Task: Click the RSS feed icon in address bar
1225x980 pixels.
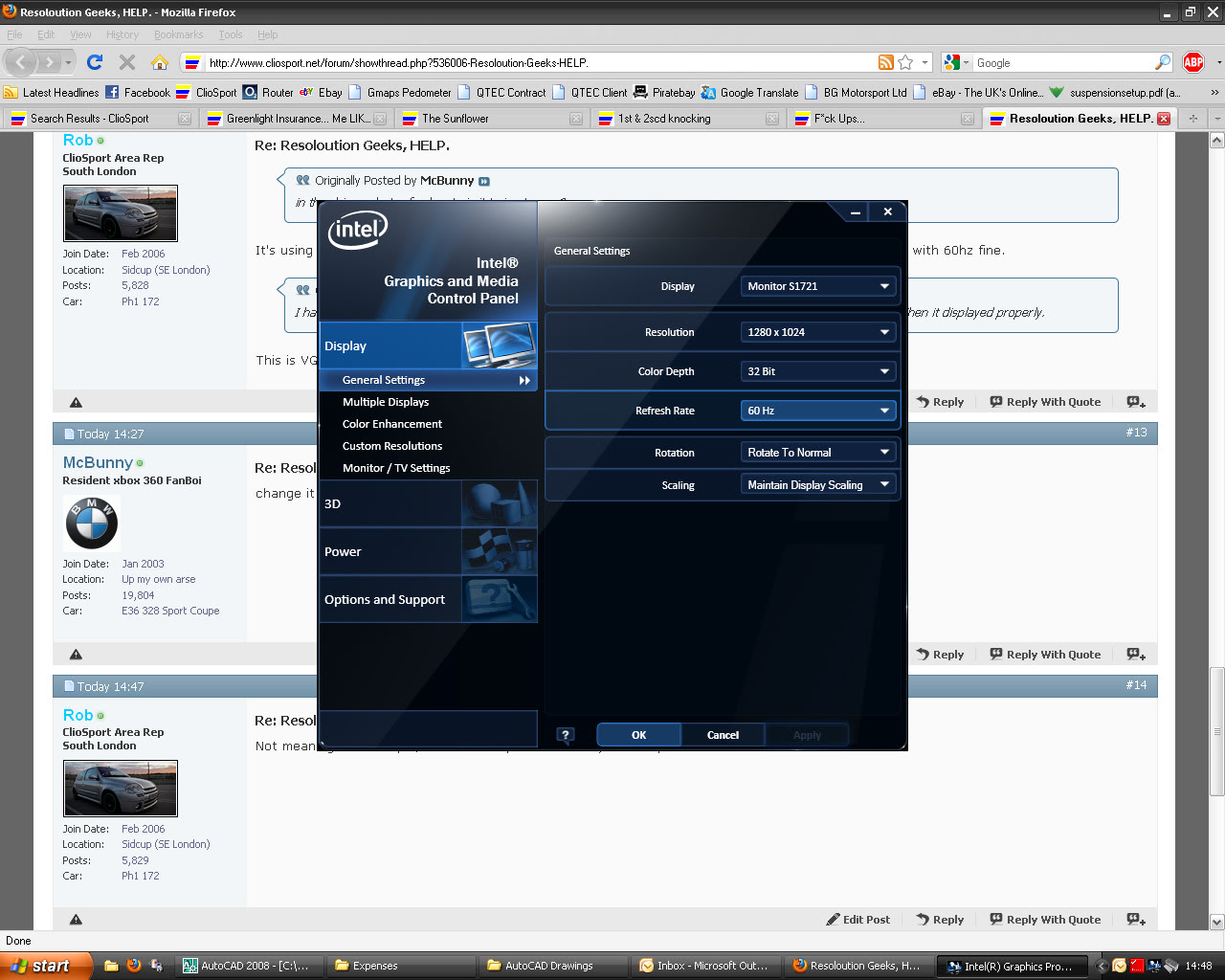Action: [x=886, y=62]
